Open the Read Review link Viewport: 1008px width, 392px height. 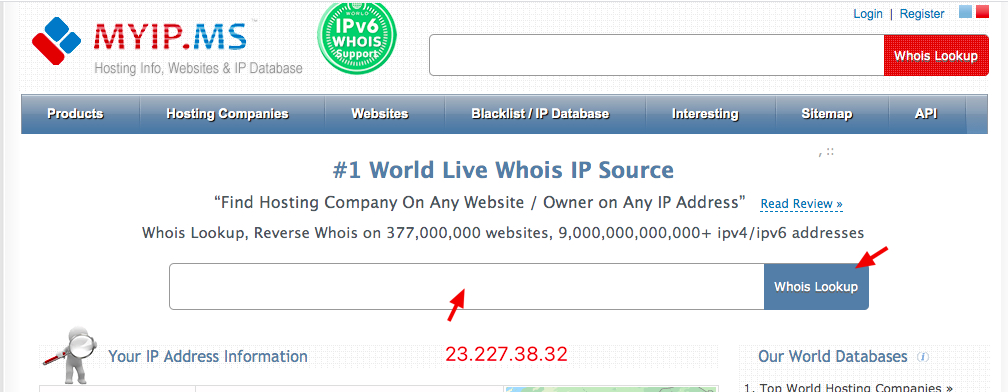pos(802,204)
